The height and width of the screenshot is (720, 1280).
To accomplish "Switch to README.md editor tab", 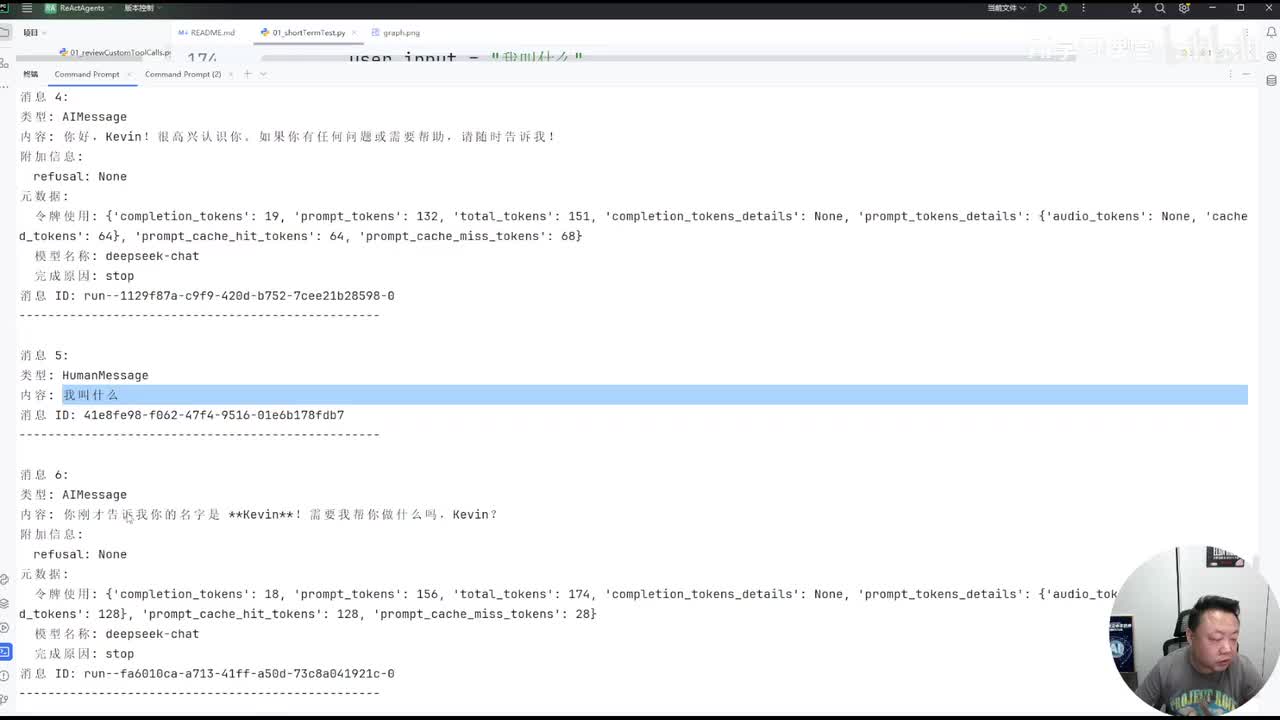I will [x=206, y=32].
